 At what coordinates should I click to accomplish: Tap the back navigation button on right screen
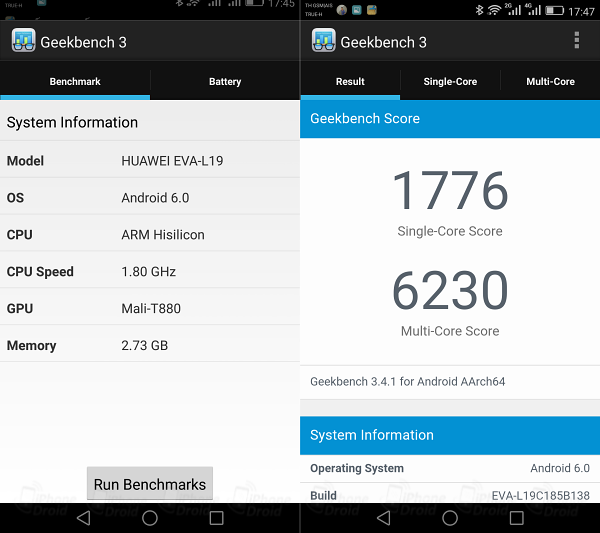pos(384,518)
